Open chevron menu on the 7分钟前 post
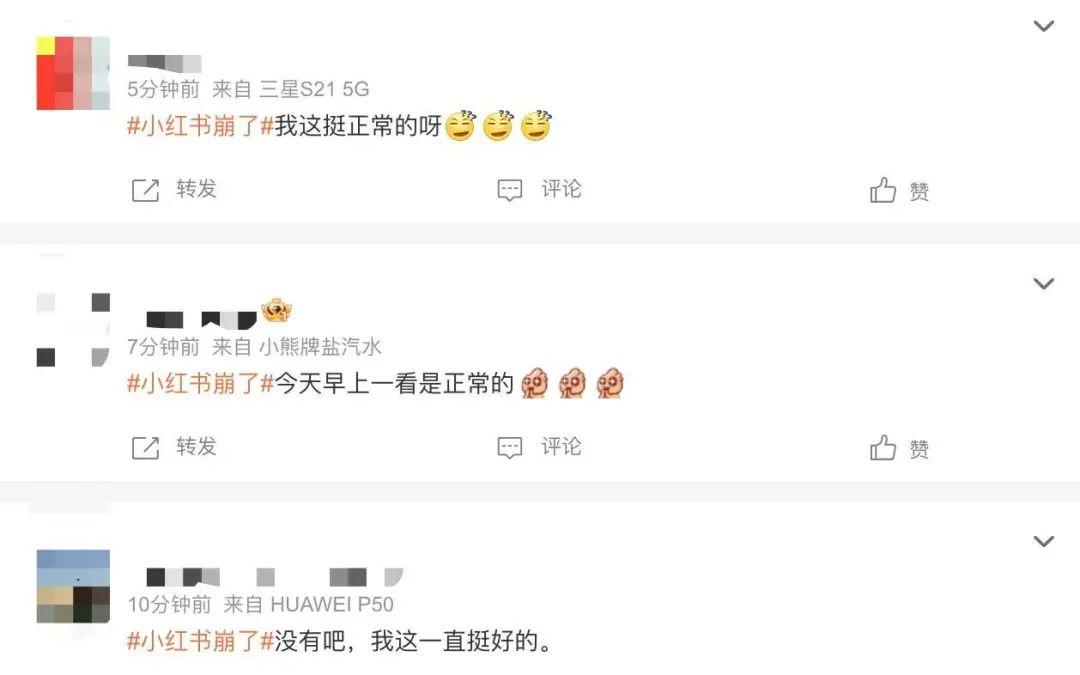1080x675 pixels. coord(1044,284)
